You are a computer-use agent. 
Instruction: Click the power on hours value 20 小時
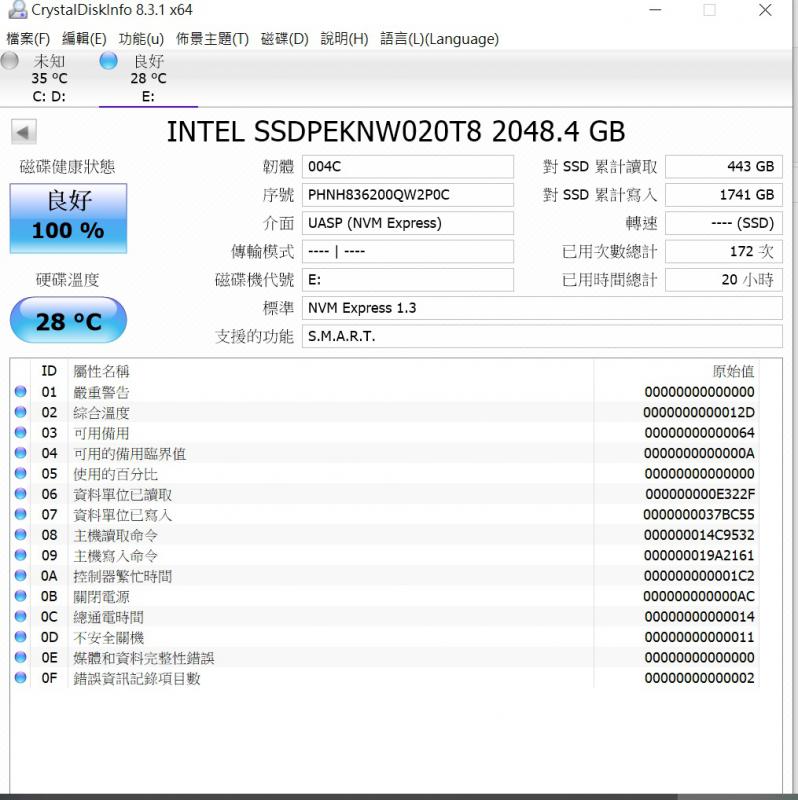click(x=724, y=280)
